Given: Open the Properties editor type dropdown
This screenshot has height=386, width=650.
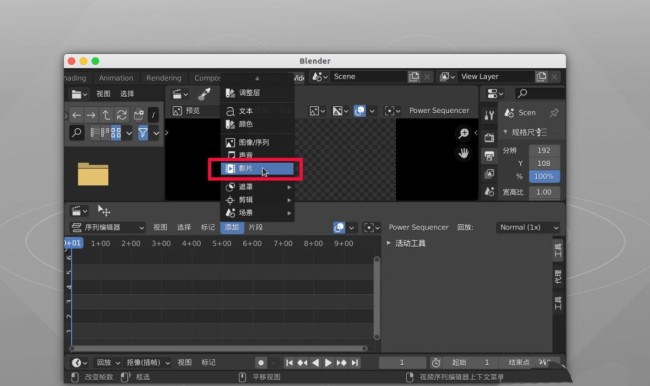Looking at the screenshot, I should 495,94.
